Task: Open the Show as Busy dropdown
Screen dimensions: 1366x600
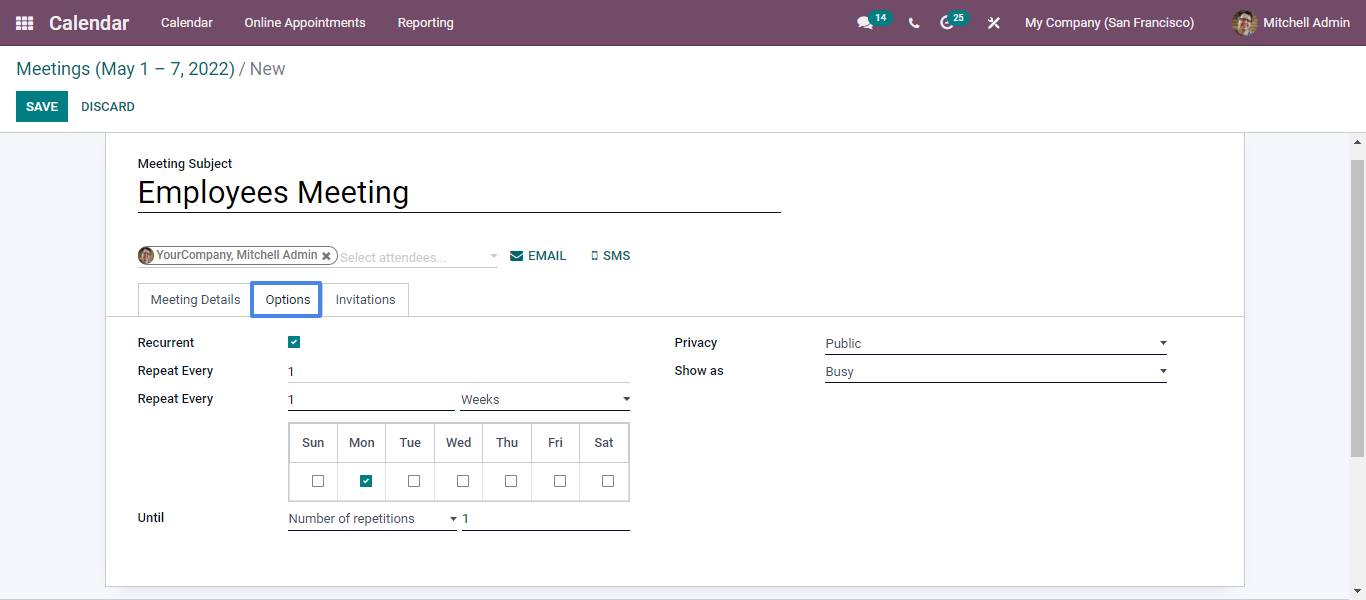Action: click(996, 371)
